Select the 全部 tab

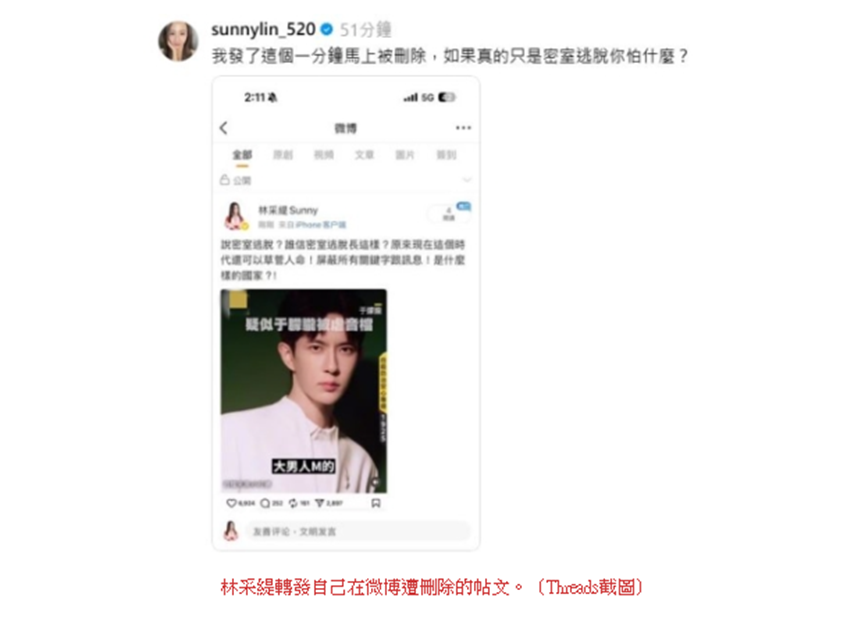(242, 155)
